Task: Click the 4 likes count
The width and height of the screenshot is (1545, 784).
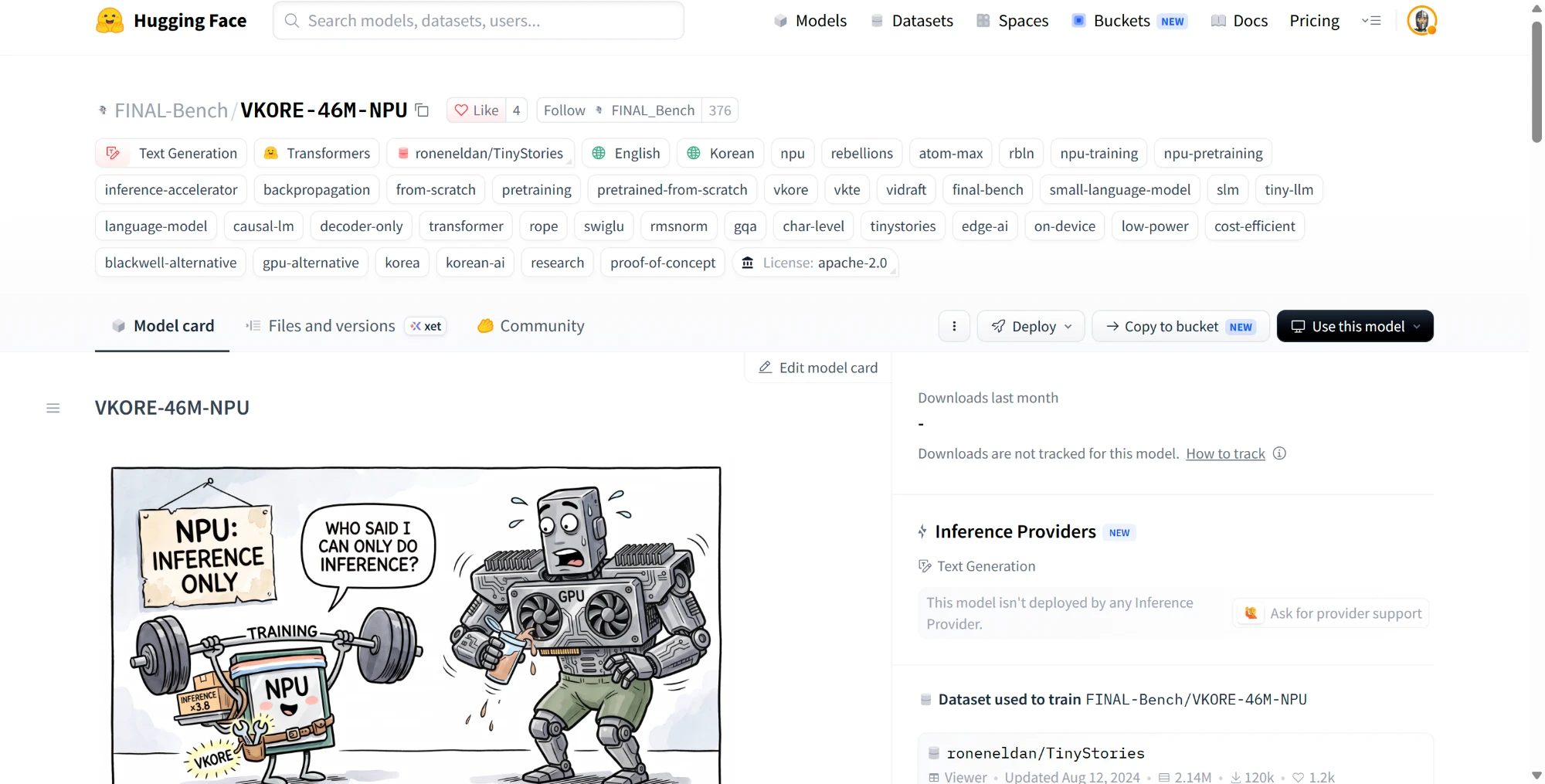Action: (516, 110)
